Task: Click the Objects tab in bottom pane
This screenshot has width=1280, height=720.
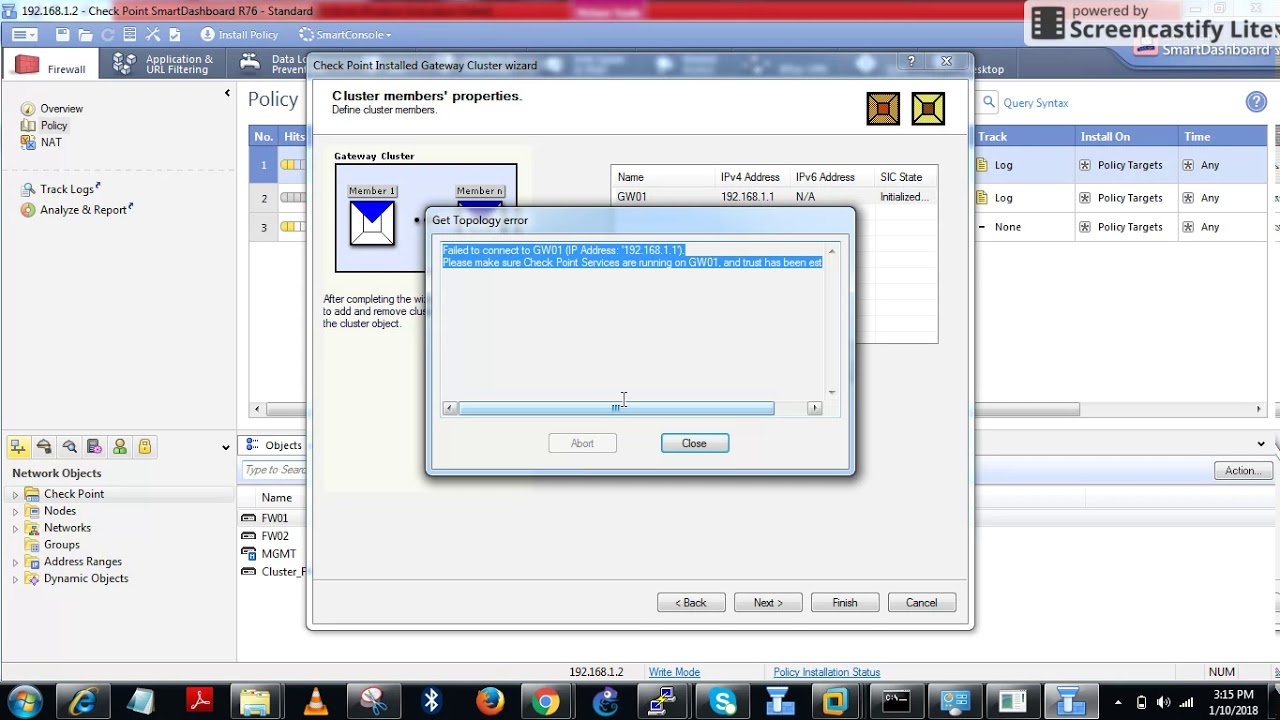Action: tap(274, 446)
